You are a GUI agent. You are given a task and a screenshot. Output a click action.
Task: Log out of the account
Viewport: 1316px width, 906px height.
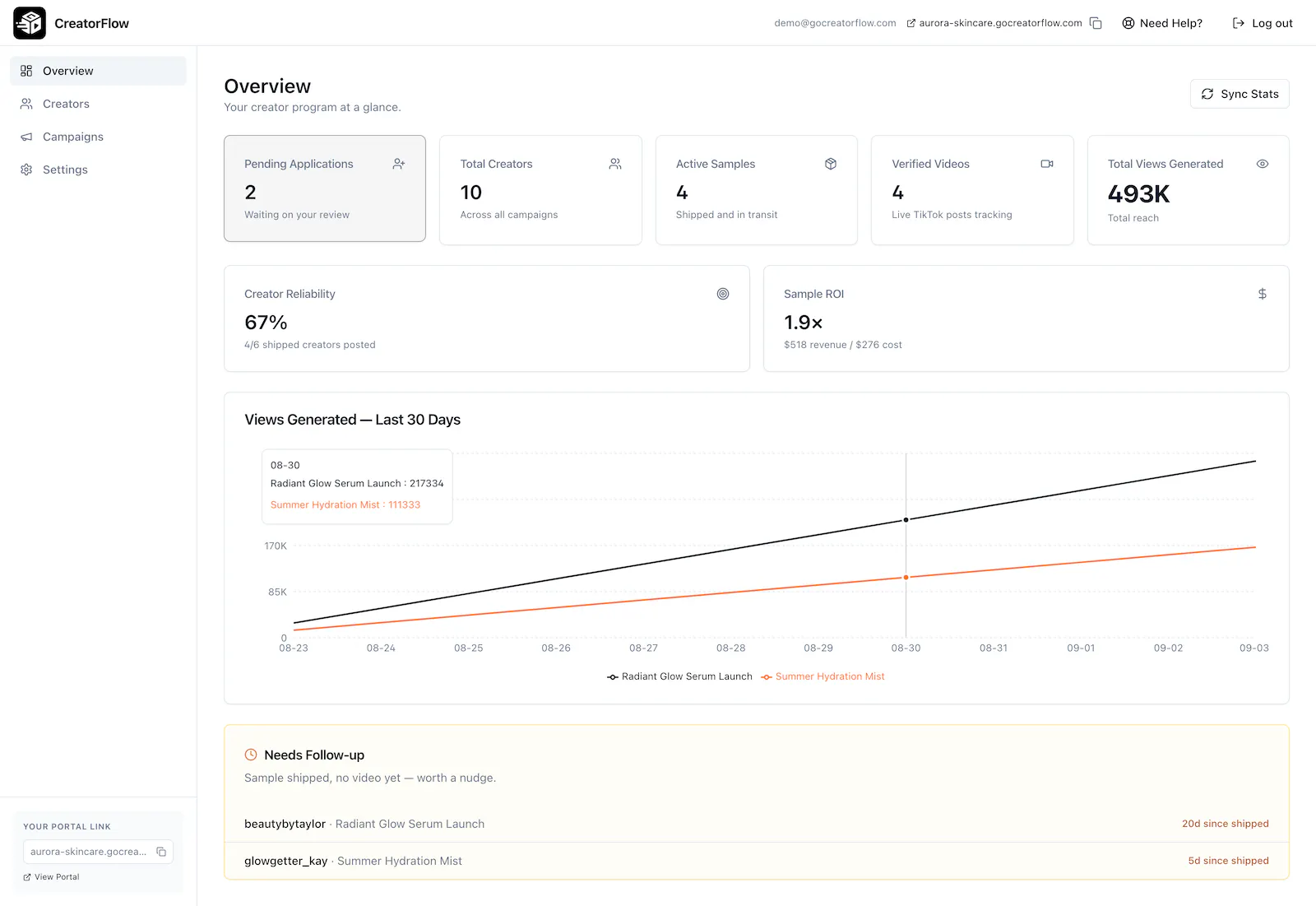pos(1263,23)
